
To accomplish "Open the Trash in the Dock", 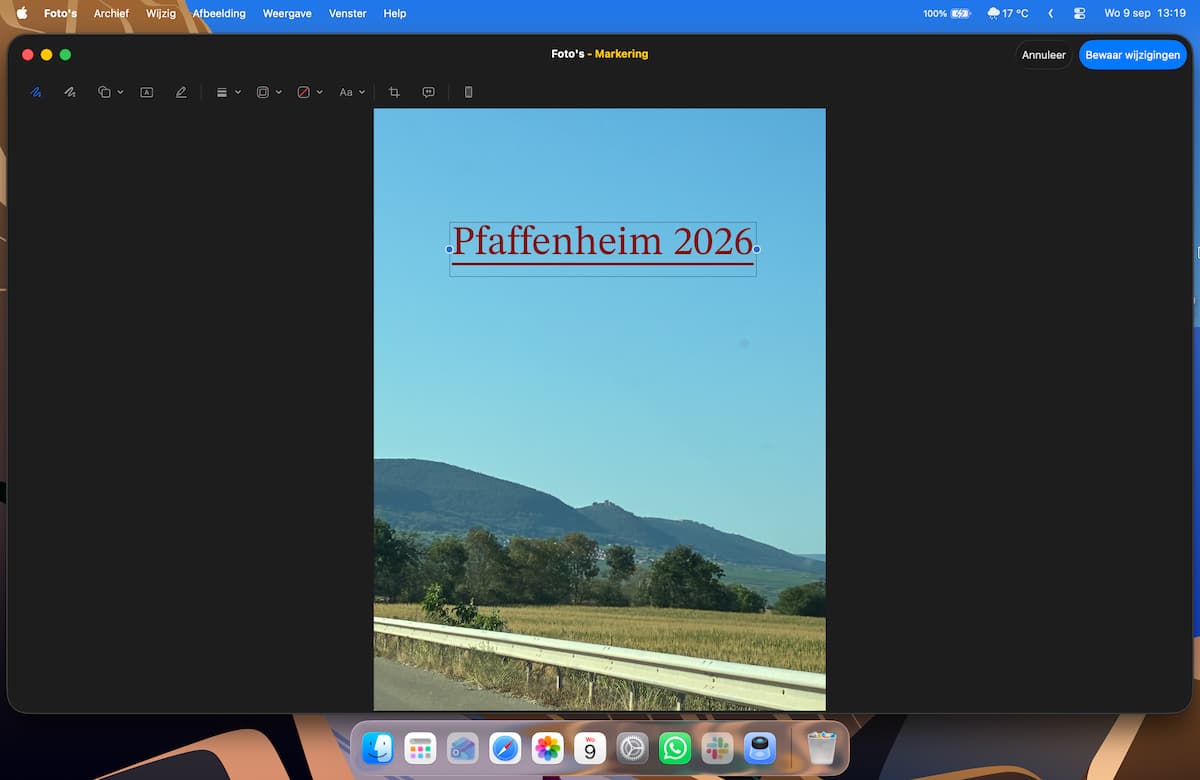I will [821, 748].
